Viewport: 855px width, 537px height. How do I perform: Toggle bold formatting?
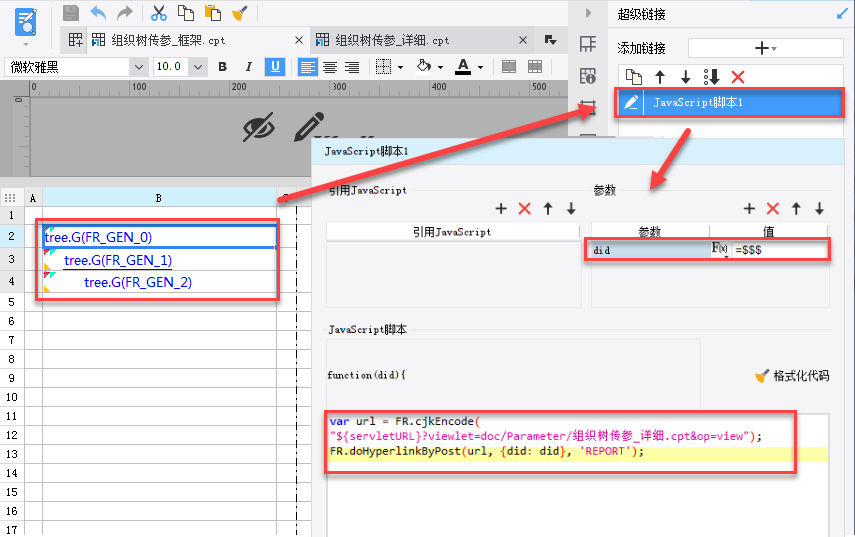222,67
